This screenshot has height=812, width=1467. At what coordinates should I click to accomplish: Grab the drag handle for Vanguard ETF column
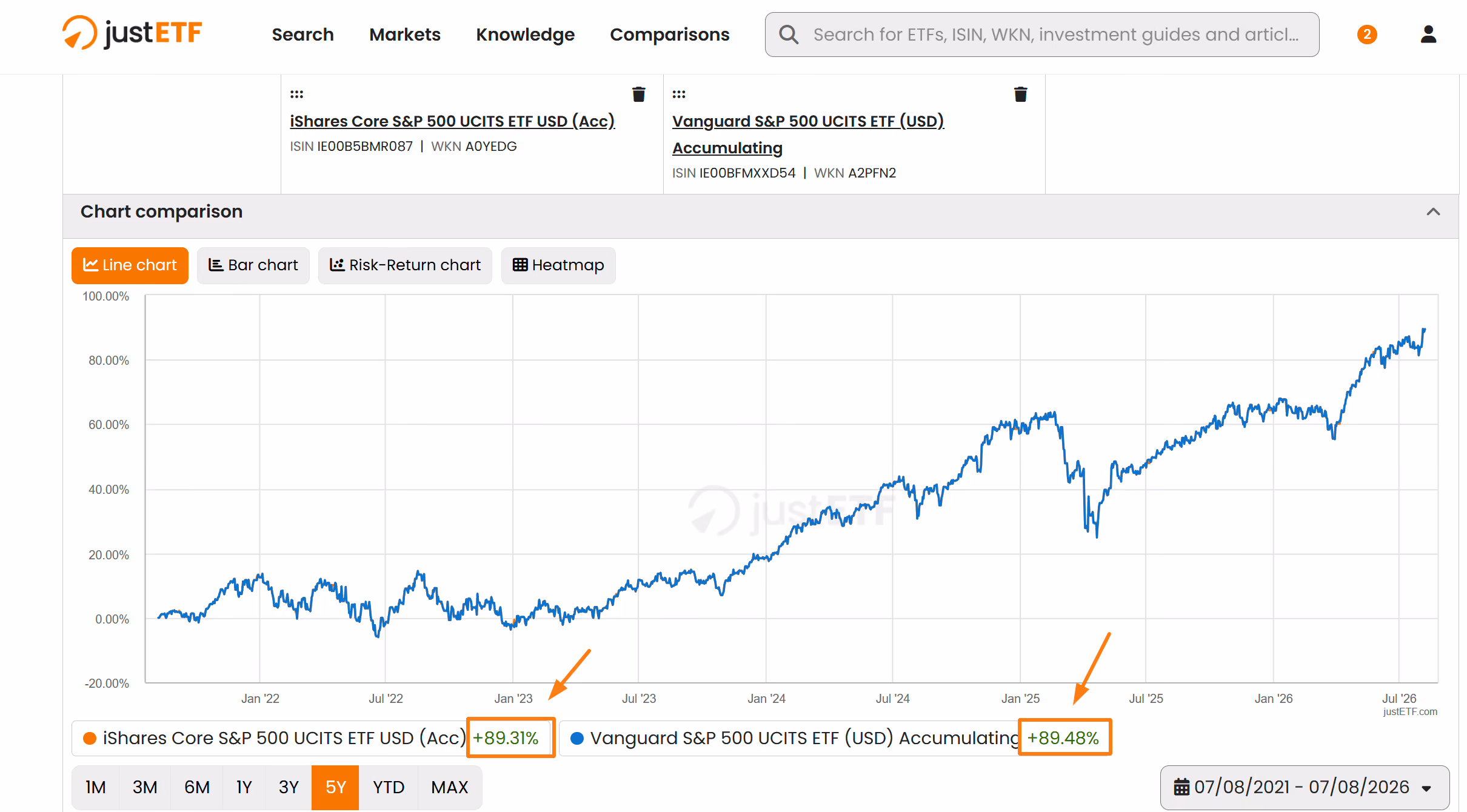click(x=679, y=95)
